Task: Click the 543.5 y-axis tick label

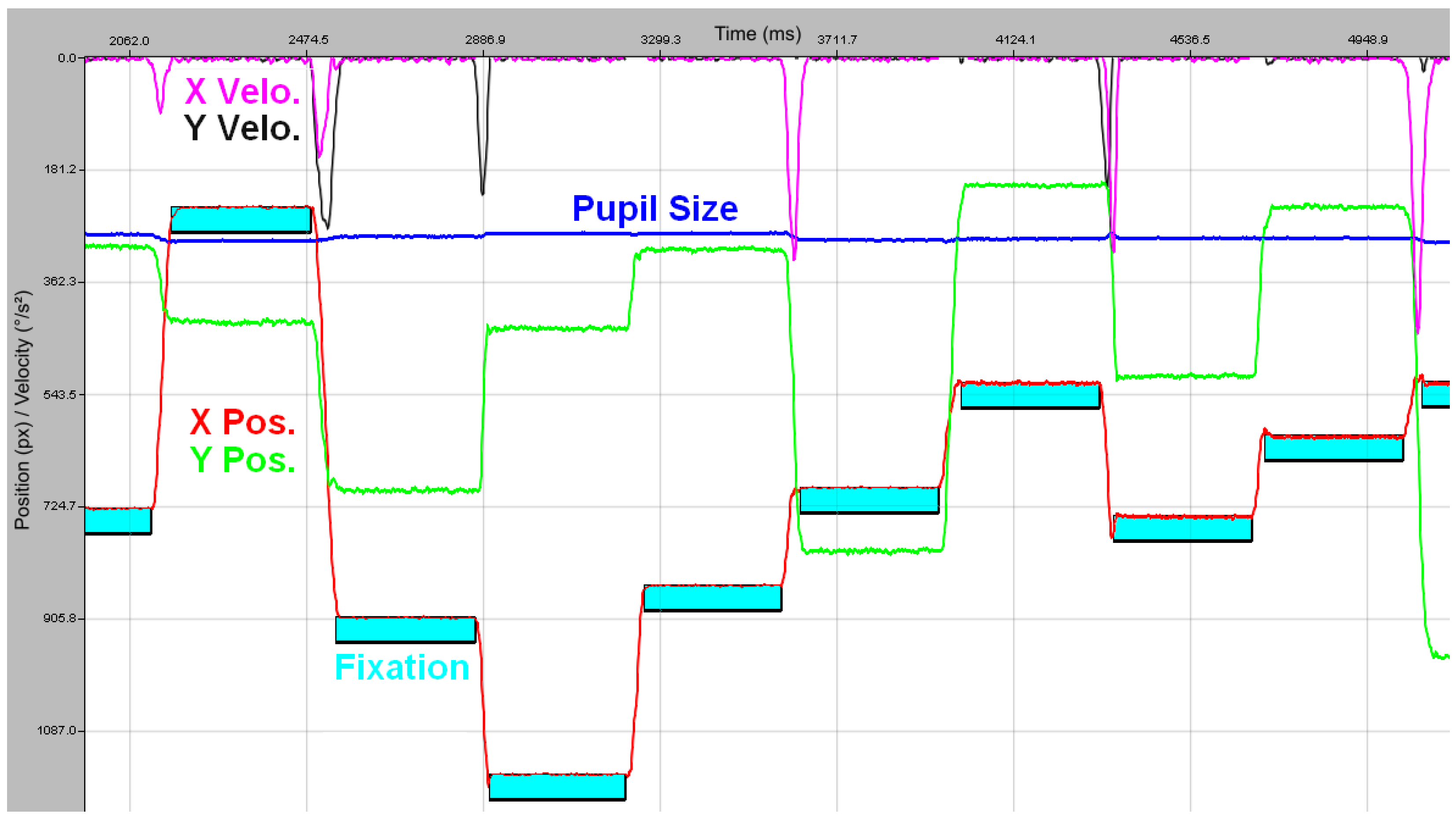Action: click(59, 394)
